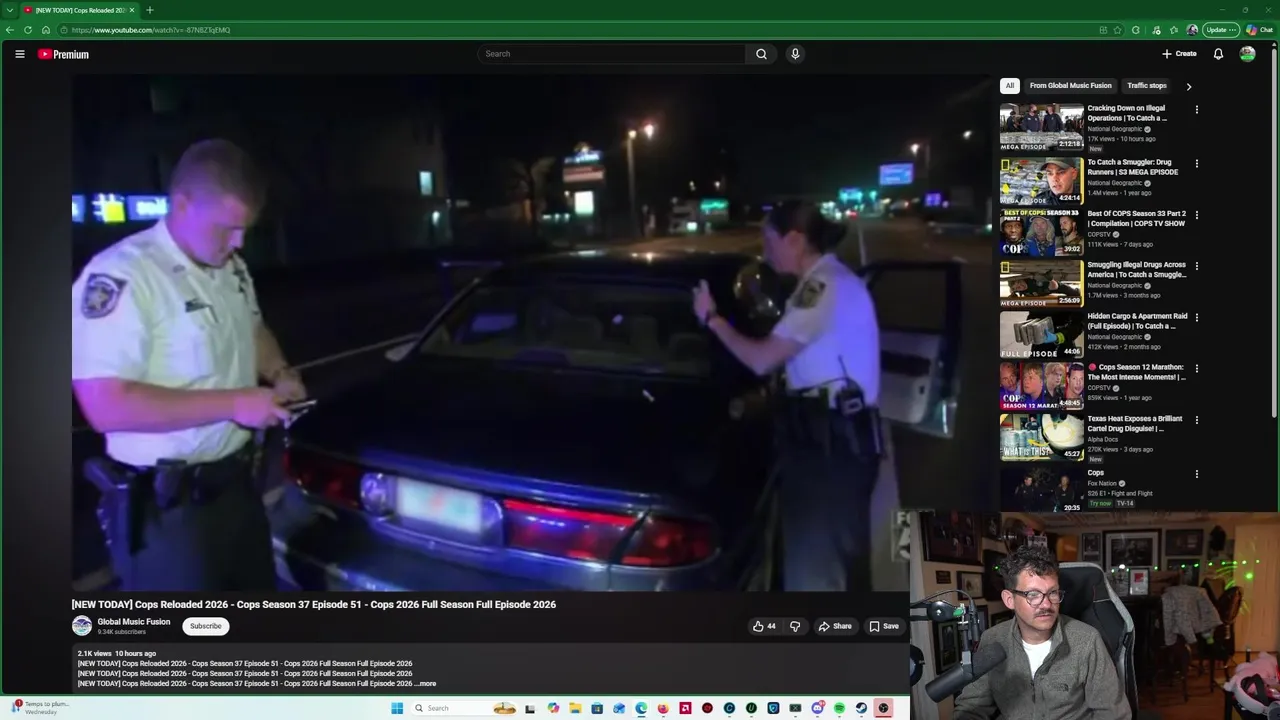Like this video
Viewport: 1280px width, 720px height.
tap(764, 626)
